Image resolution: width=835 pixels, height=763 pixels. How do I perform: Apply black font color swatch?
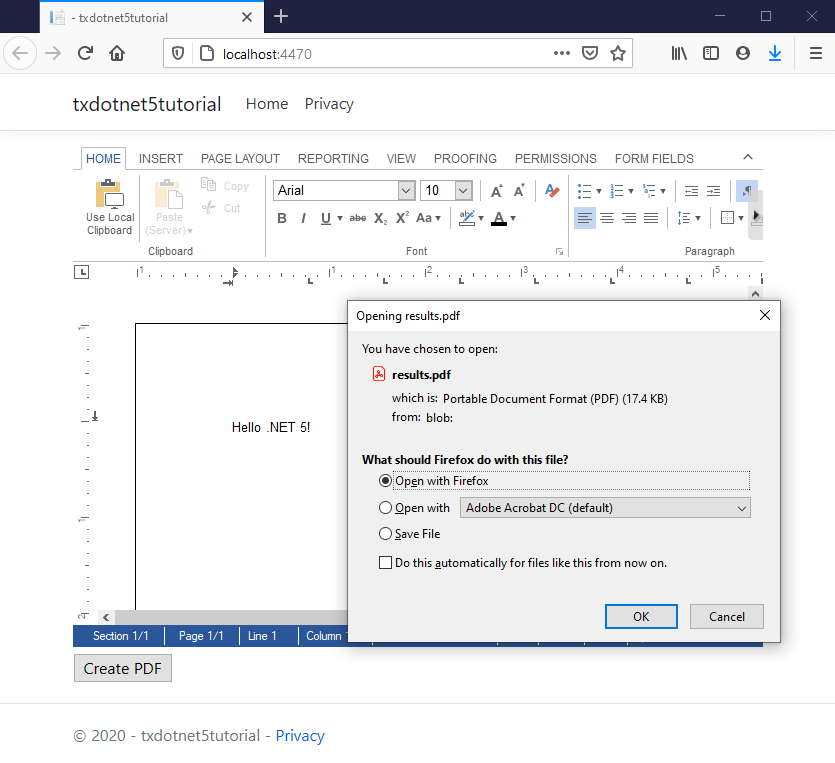(499, 218)
